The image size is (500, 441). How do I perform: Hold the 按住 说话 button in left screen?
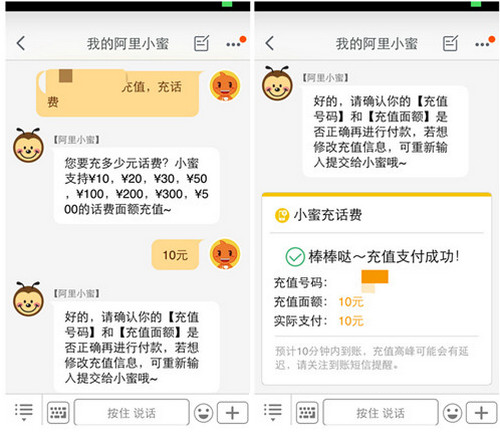click(x=132, y=412)
